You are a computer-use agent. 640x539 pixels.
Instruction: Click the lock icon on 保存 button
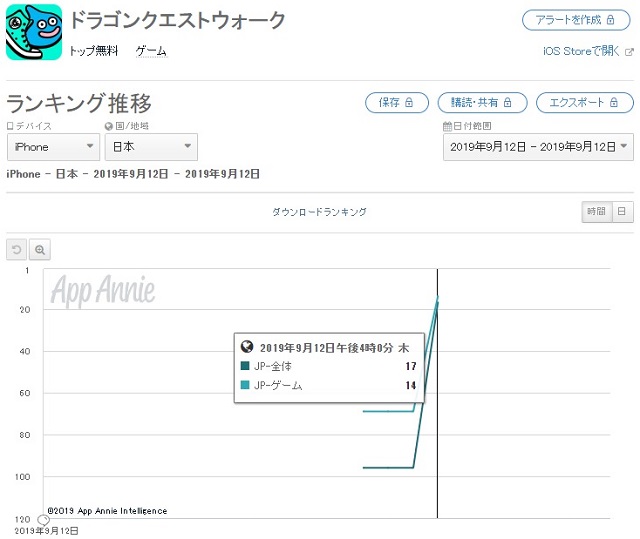[409, 102]
